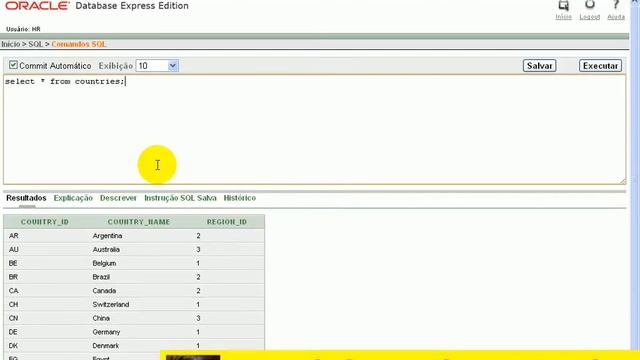Click the text area resize grip
The width and height of the screenshot is (640, 360).
(622, 181)
